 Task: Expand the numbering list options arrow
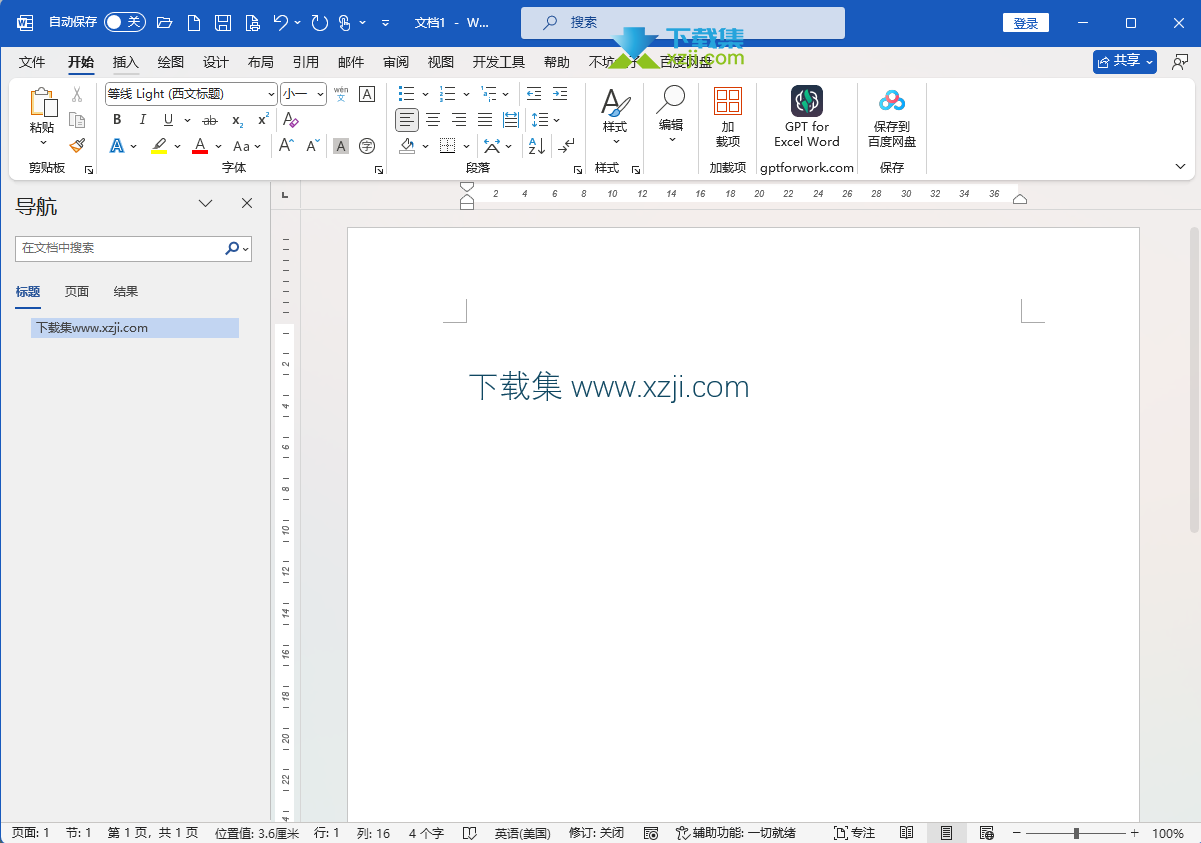pyautogui.click(x=467, y=94)
